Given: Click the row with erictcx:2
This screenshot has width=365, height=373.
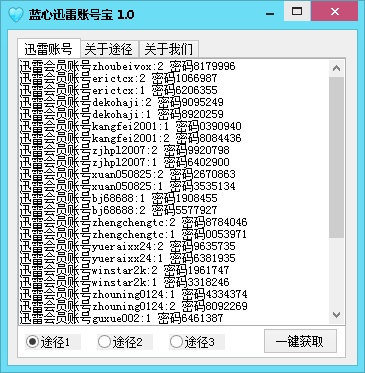Looking at the screenshot, I should click(x=118, y=78).
